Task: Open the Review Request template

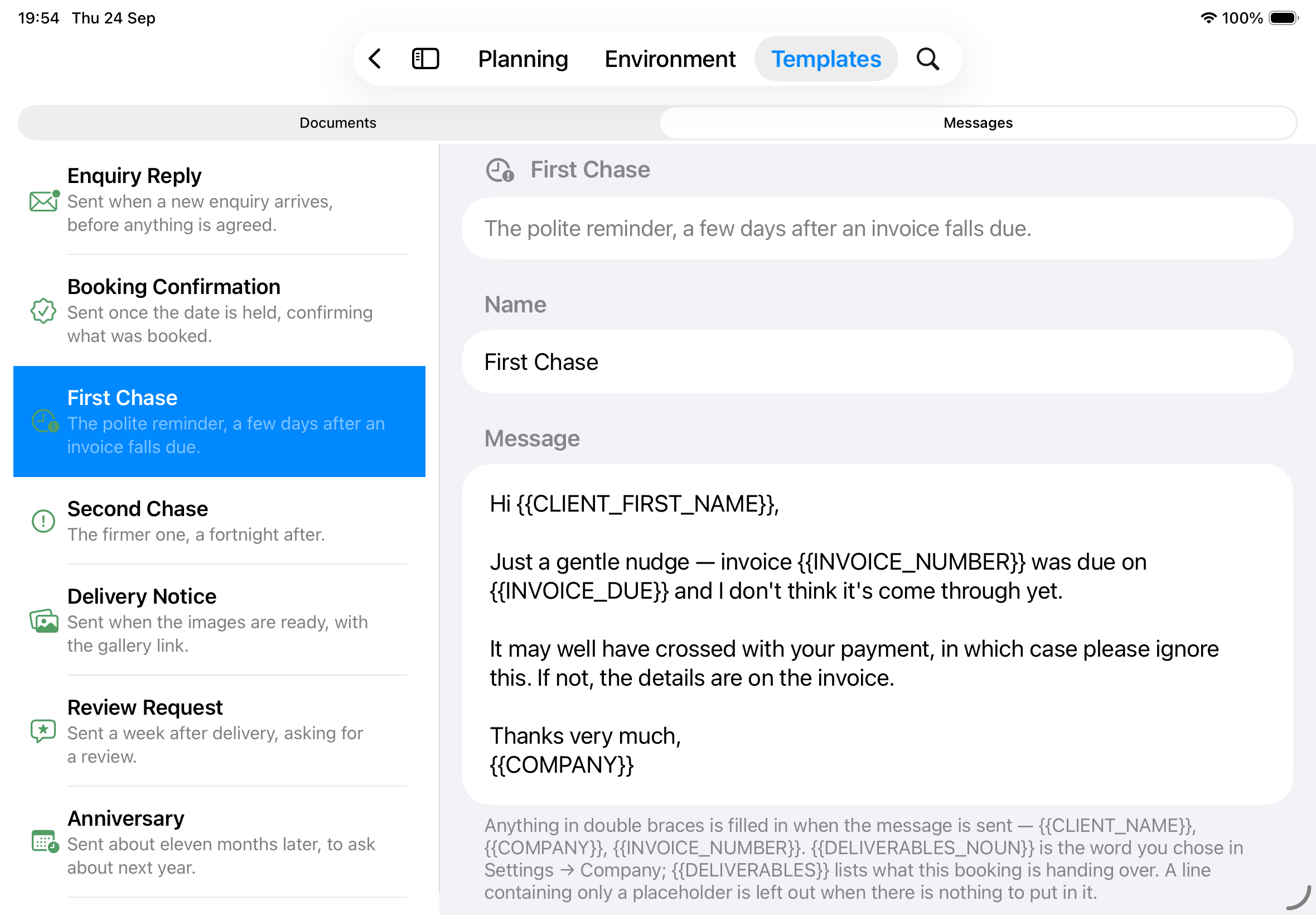Action: click(x=220, y=731)
